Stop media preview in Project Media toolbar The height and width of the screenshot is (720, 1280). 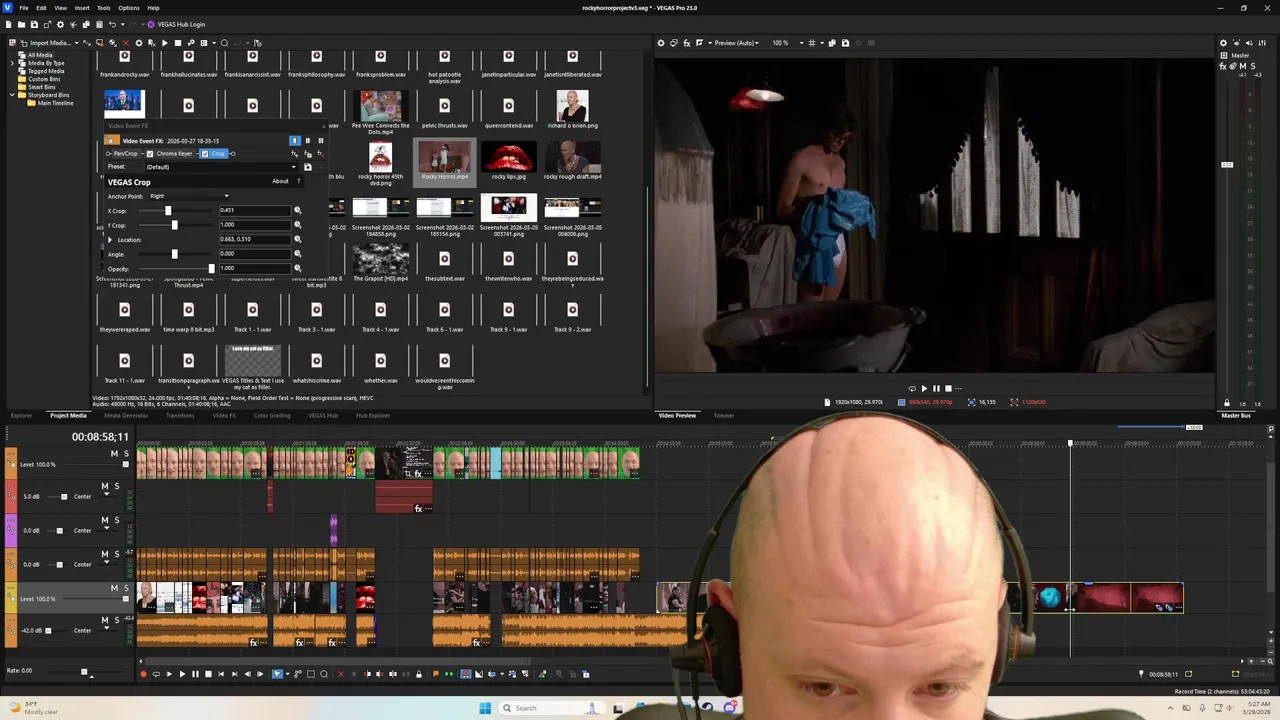coord(178,43)
